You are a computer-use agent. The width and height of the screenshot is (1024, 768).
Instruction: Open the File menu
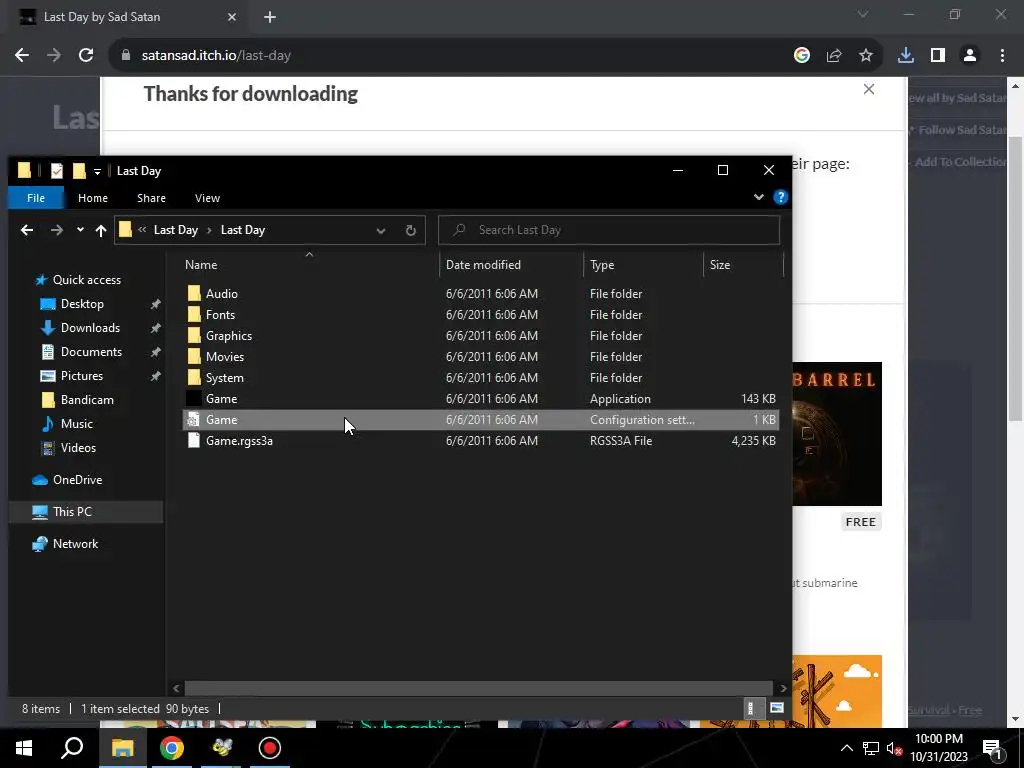36,198
